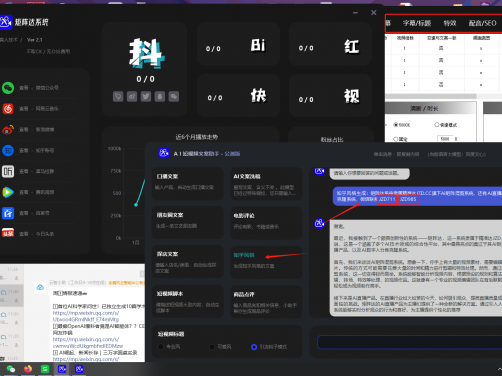502x376 pixels.
Task: Open Firefox from the taskbar
Action: (28, 369)
